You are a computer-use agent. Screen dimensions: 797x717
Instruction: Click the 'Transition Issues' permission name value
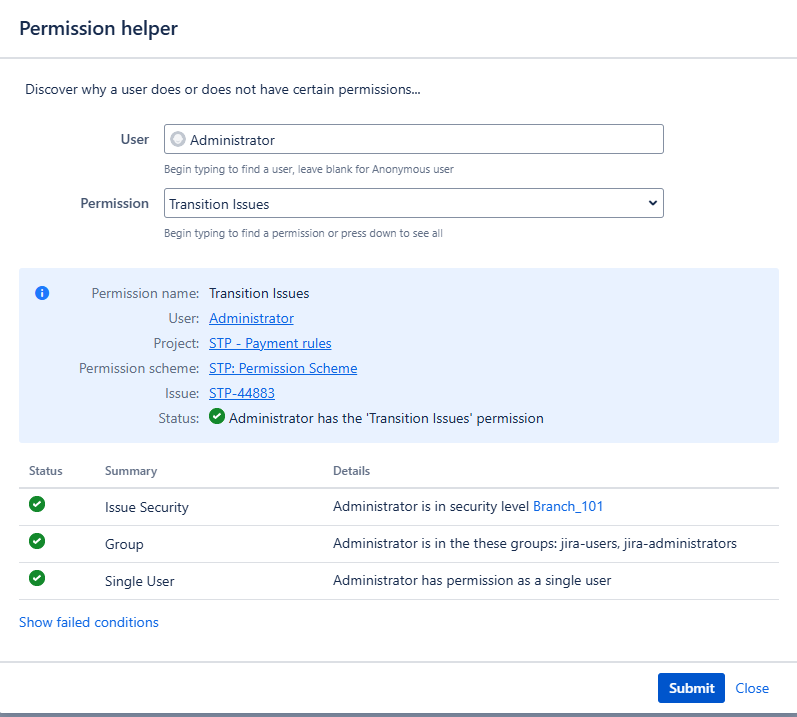point(259,294)
